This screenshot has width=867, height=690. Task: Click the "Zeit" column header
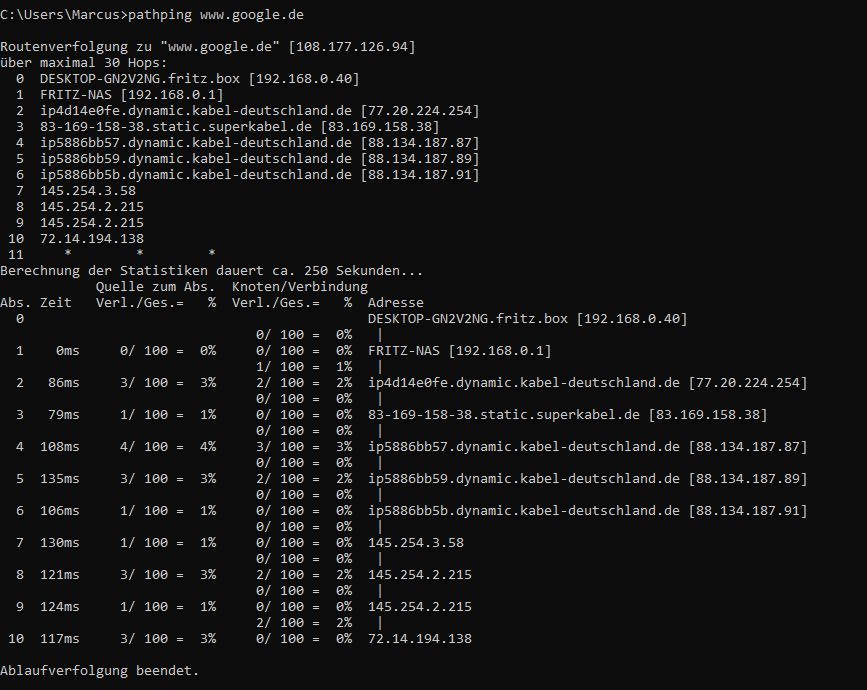[x=55, y=303]
